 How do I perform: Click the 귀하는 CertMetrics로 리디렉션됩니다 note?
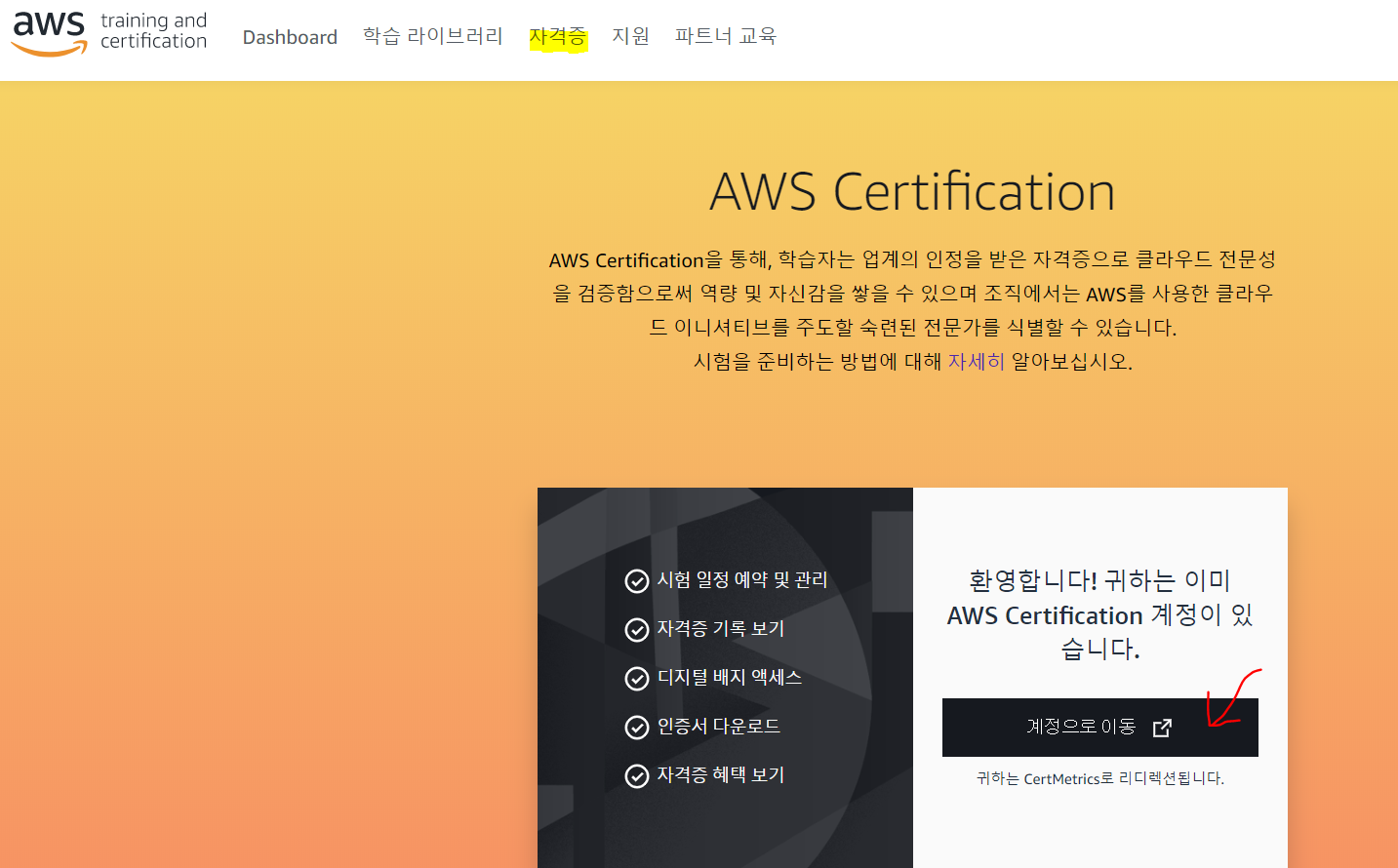pos(1100,778)
